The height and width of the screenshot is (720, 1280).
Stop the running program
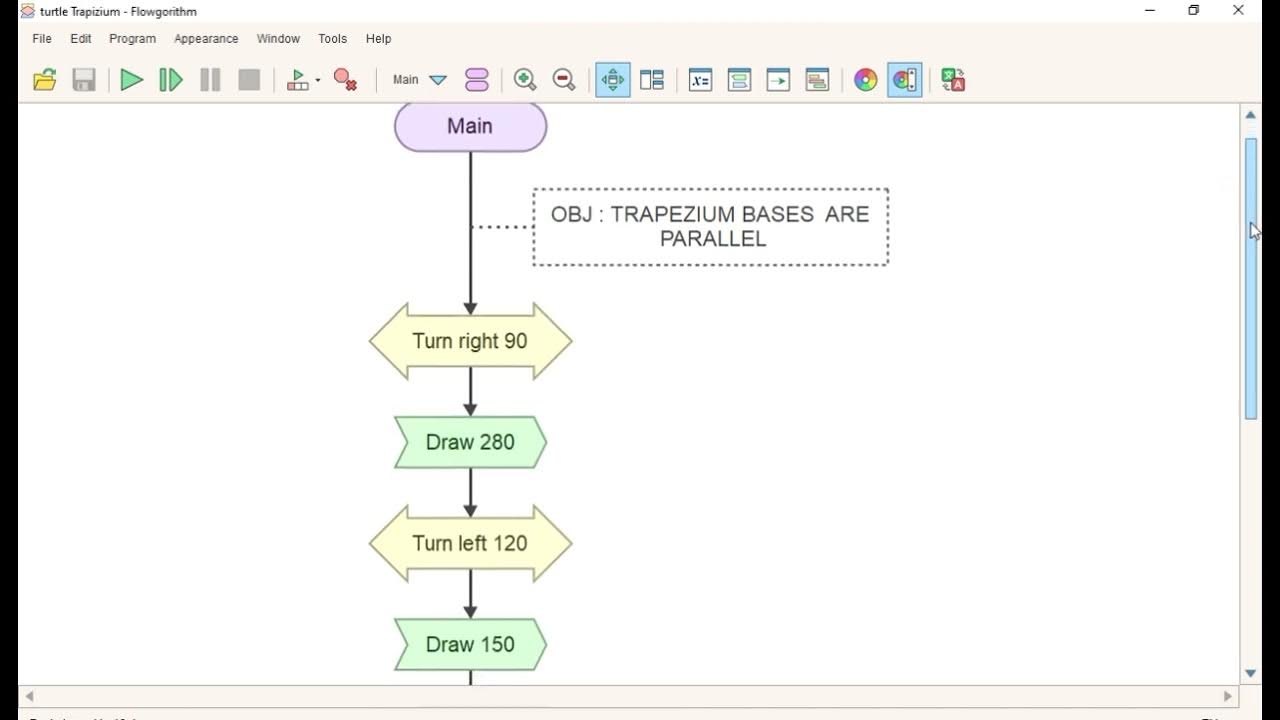coord(249,80)
